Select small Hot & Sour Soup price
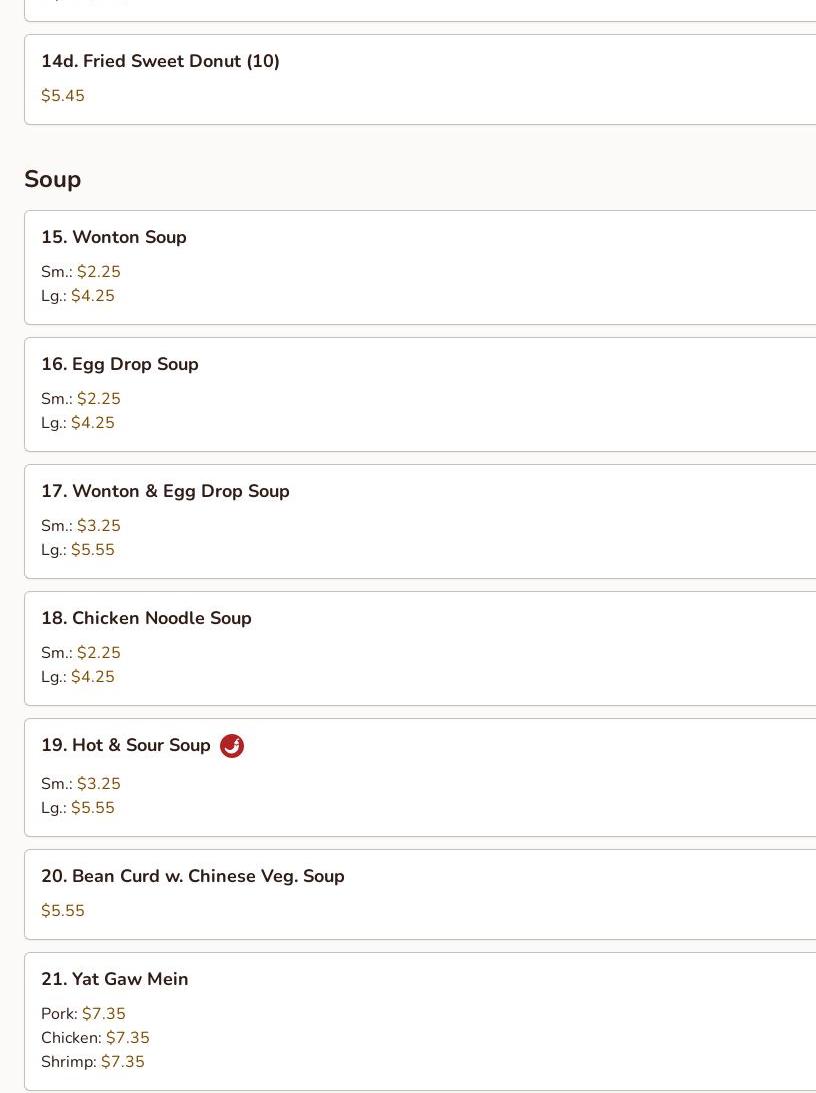Viewport: 816px width, 1093px height. click(x=98, y=784)
